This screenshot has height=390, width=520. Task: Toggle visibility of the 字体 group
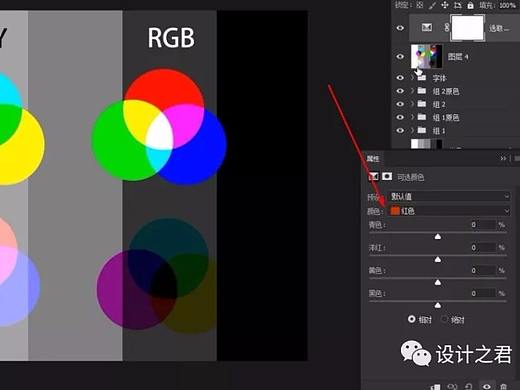coord(400,78)
